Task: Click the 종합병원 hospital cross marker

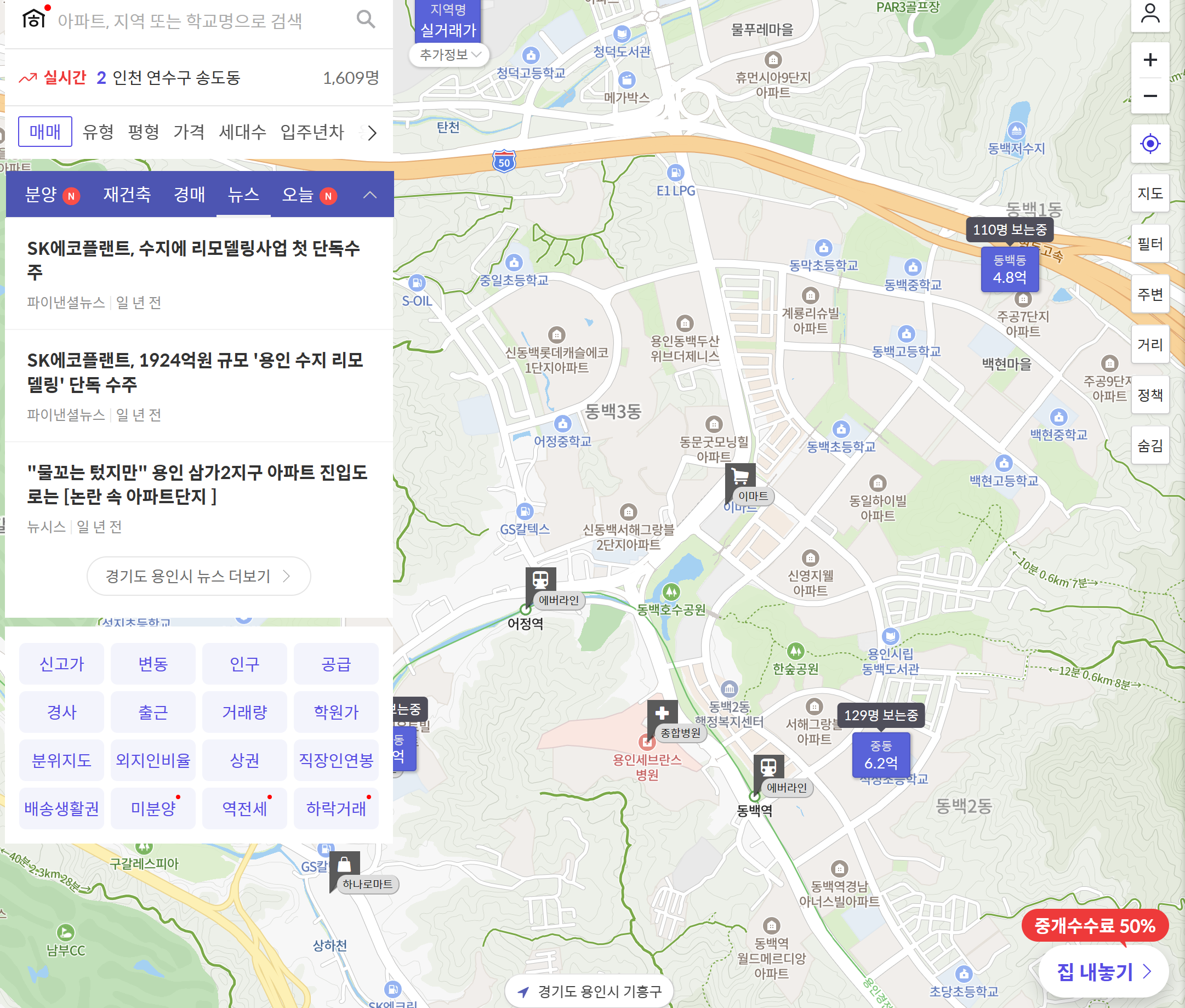Action: (x=662, y=713)
